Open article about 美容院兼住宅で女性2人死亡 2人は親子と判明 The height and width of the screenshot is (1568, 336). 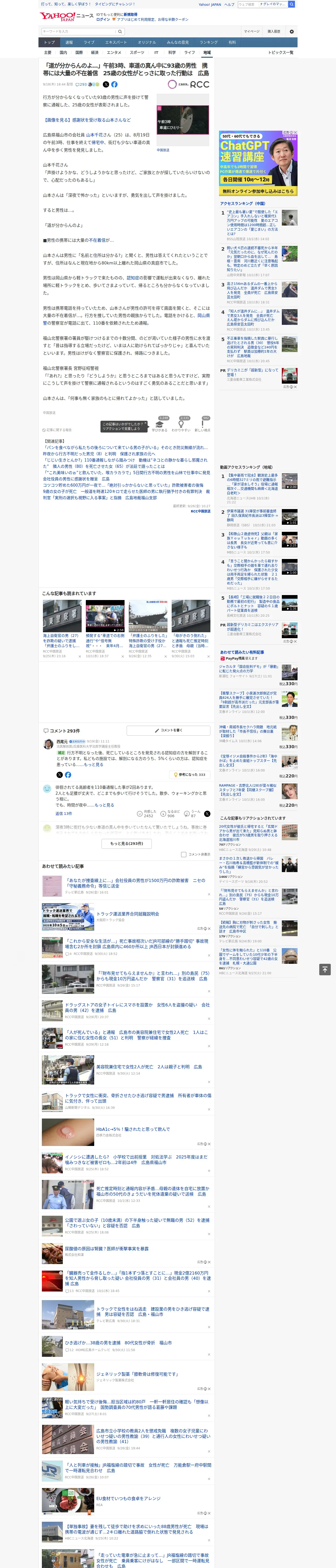click(x=149, y=1067)
